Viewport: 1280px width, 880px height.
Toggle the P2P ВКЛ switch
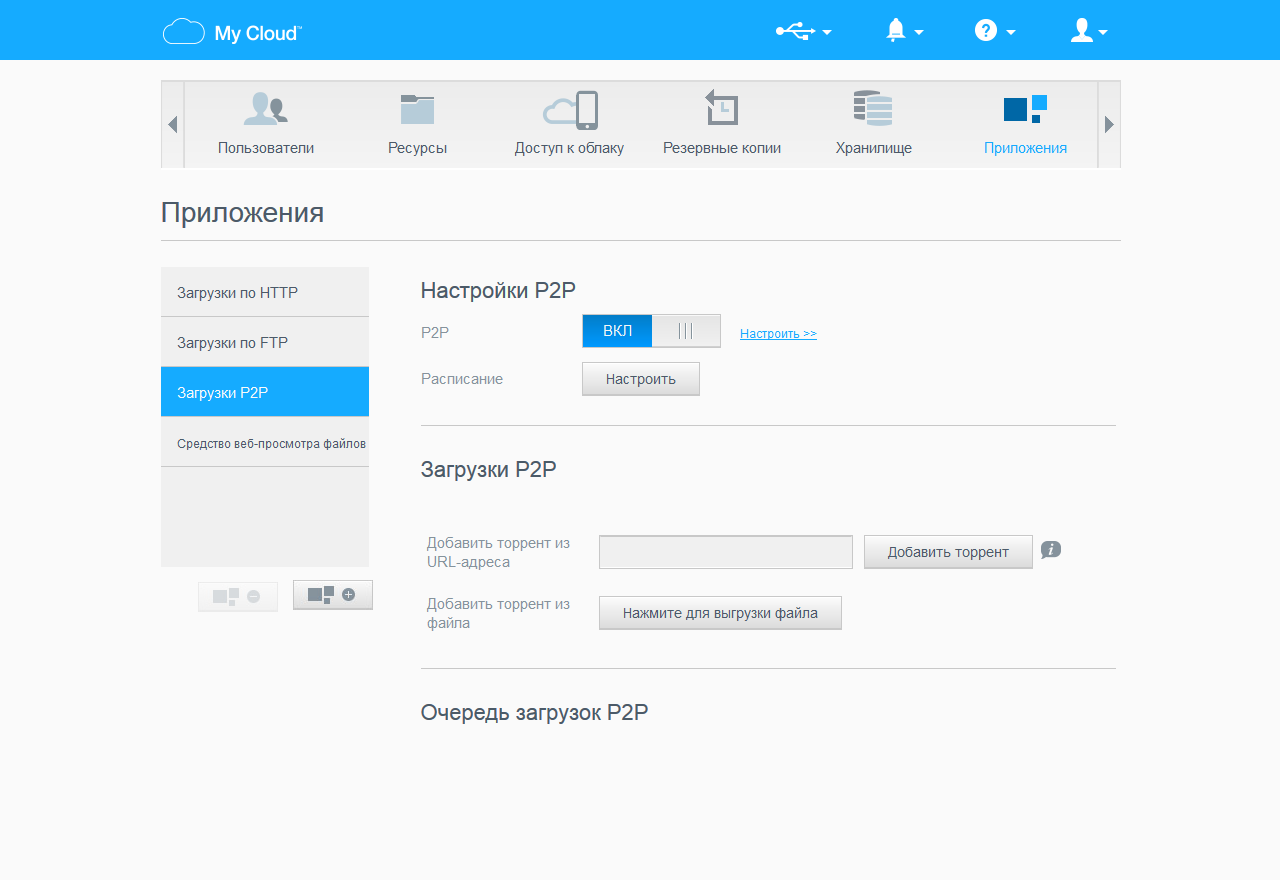(651, 331)
